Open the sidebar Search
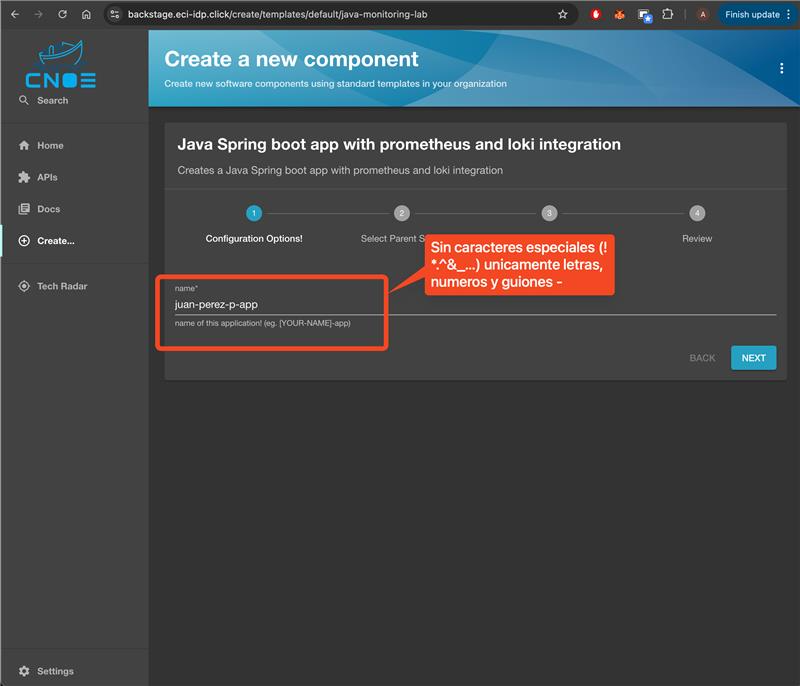 [52, 100]
